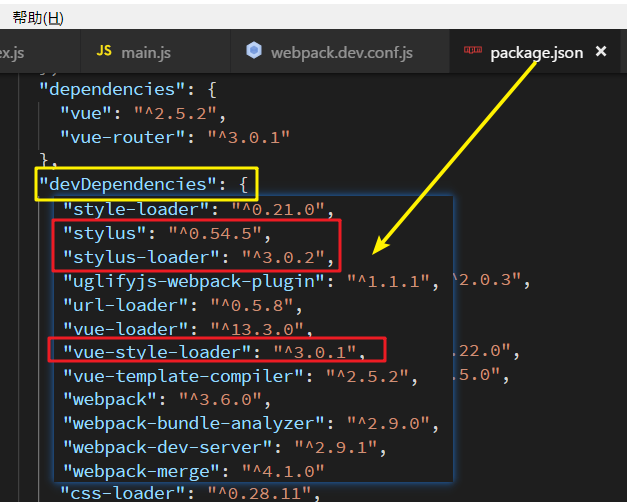The height and width of the screenshot is (502, 627).
Task: Click the npm icon on package.json tab
Action: point(472,50)
